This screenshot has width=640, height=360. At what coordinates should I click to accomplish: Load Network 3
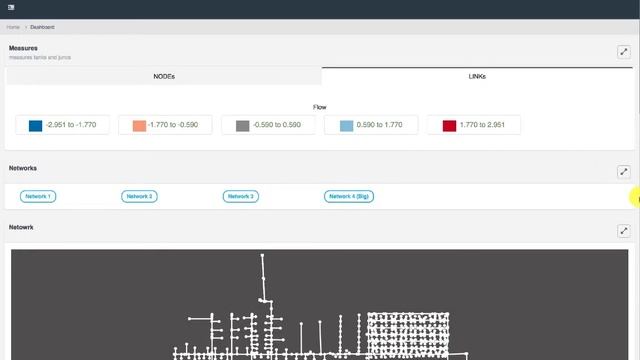(x=241, y=196)
